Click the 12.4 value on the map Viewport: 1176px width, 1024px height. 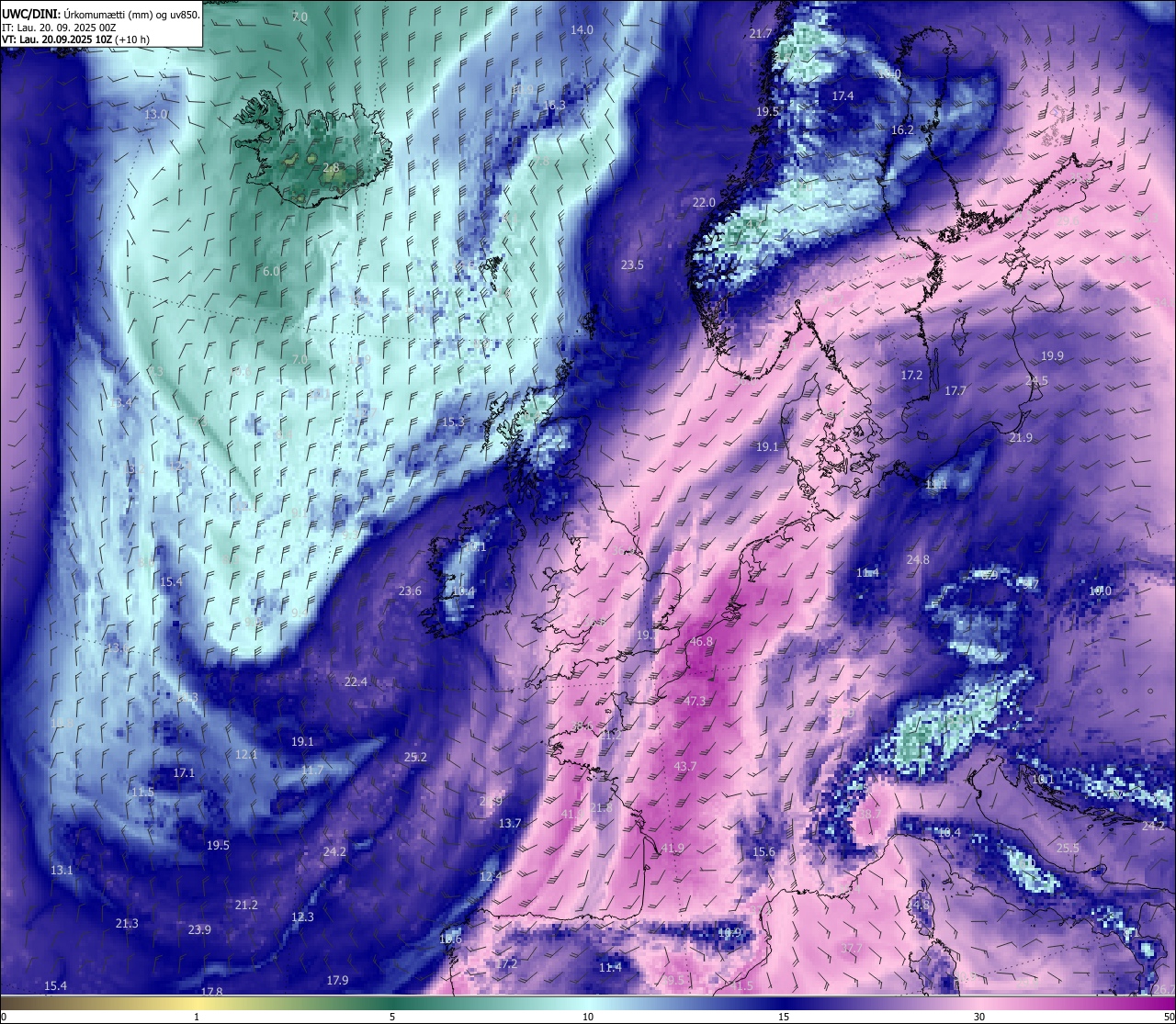point(492,876)
